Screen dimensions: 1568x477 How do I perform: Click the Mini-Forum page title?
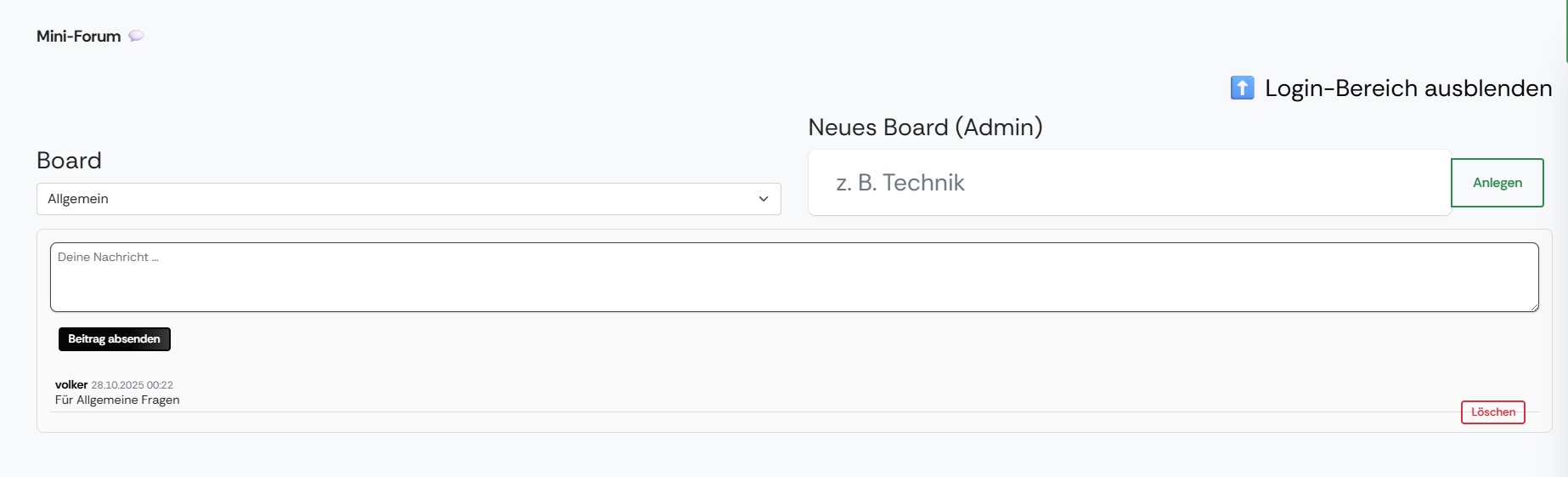[x=78, y=37]
